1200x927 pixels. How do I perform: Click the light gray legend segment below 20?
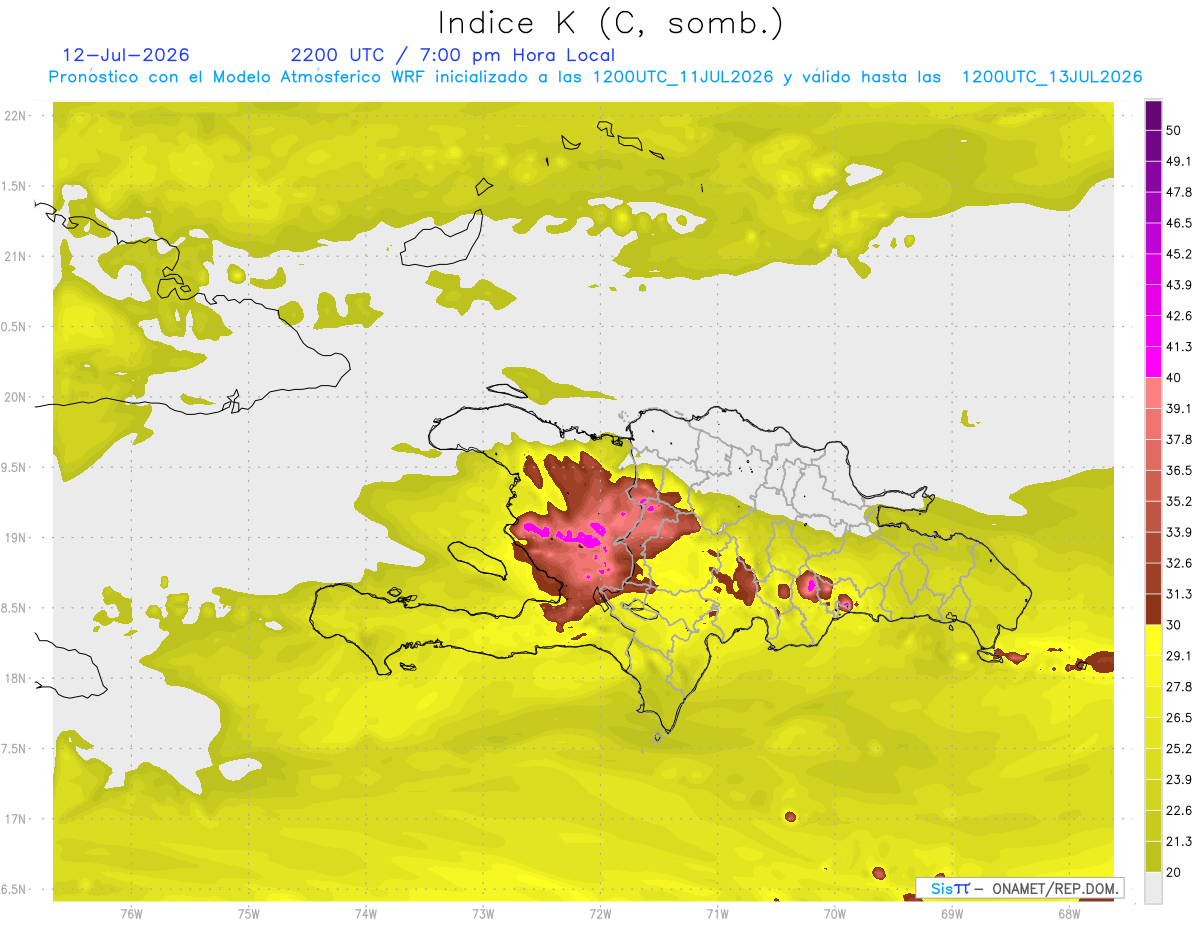point(1153,887)
